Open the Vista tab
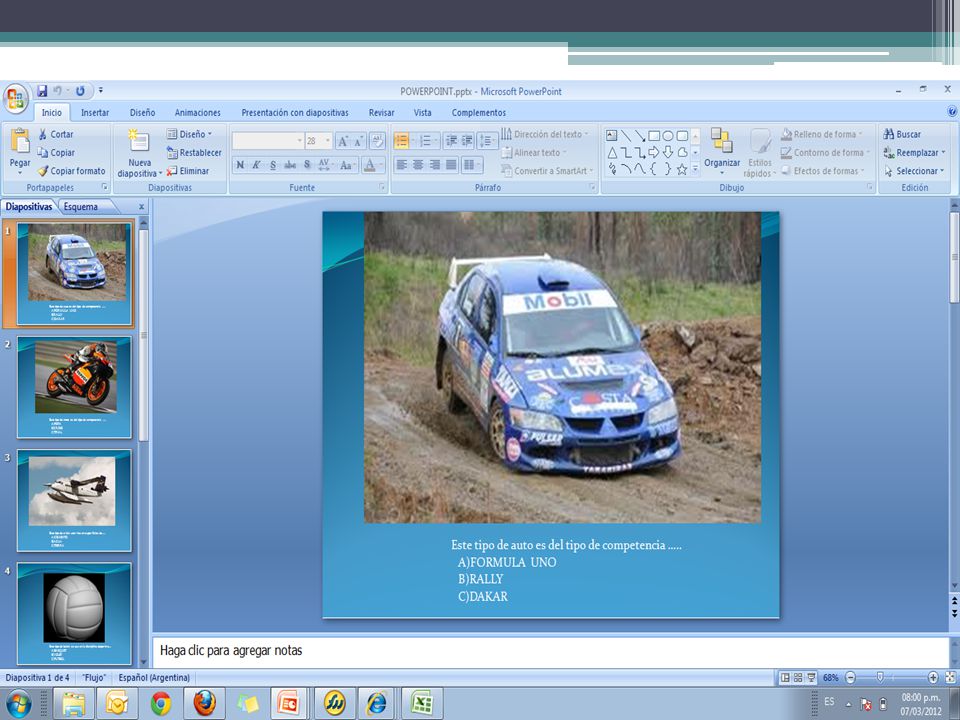Screen dimensions: 960x720 coord(422,113)
